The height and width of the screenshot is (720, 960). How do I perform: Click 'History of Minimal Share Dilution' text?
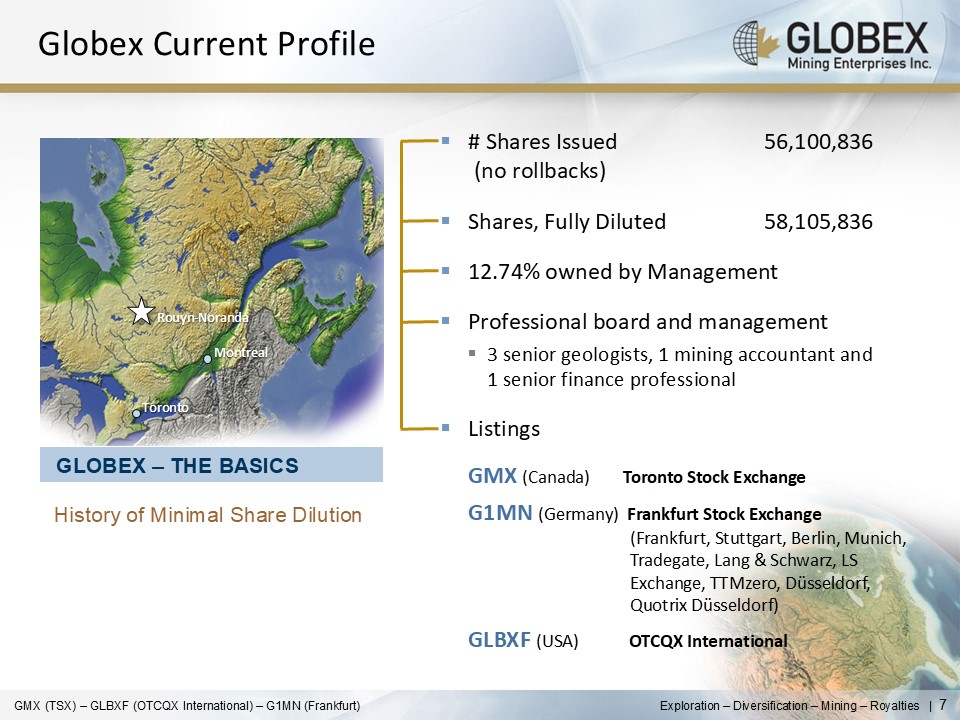point(207,515)
